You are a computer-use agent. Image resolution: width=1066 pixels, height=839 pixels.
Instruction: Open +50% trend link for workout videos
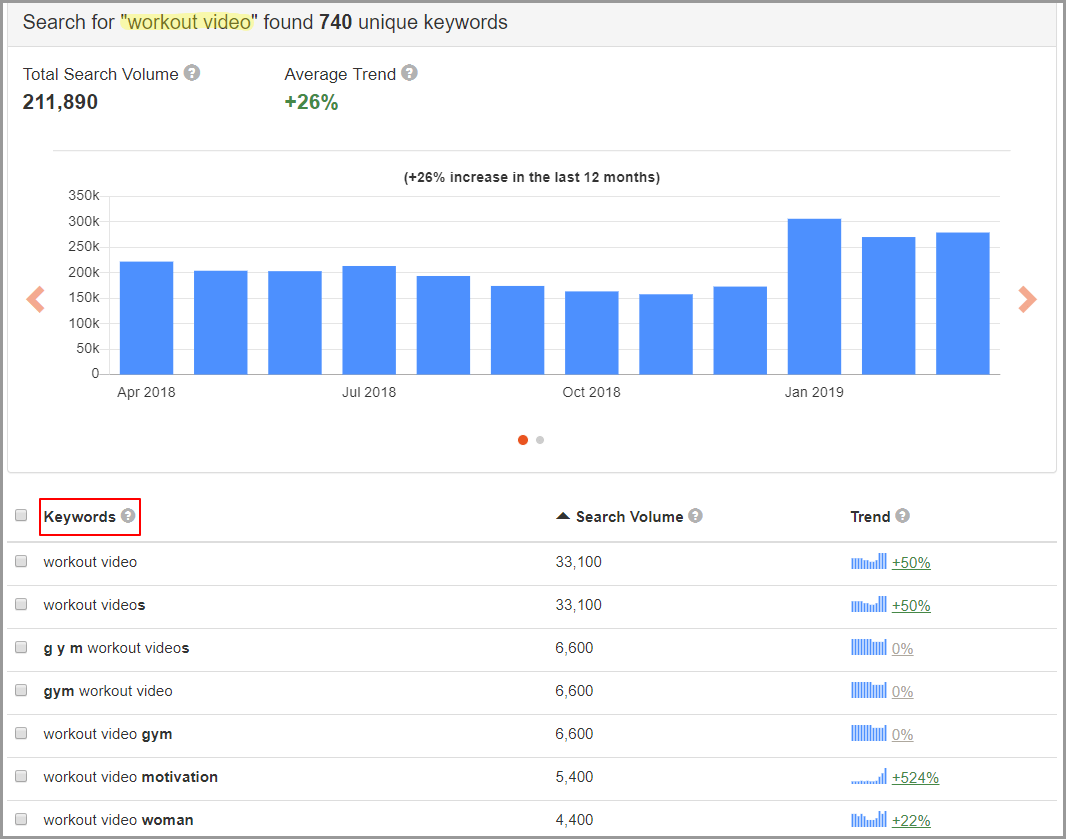[911, 606]
